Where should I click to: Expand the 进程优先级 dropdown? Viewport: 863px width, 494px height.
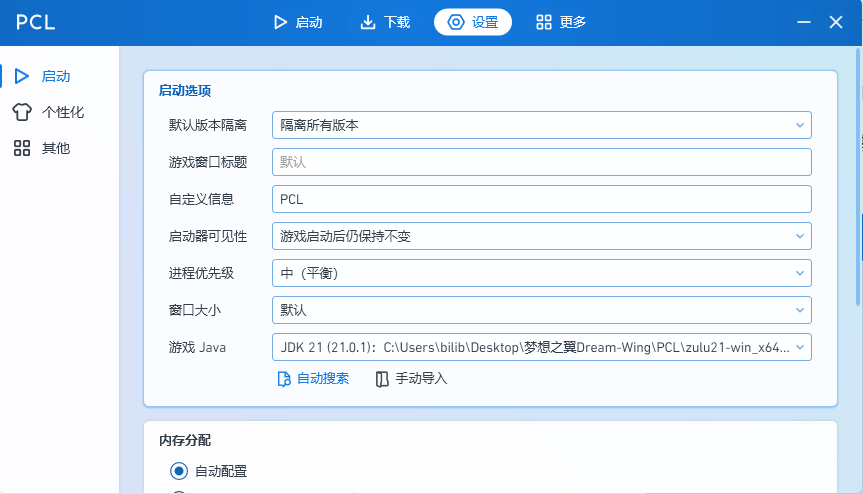pyautogui.click(x=541, y=273)
